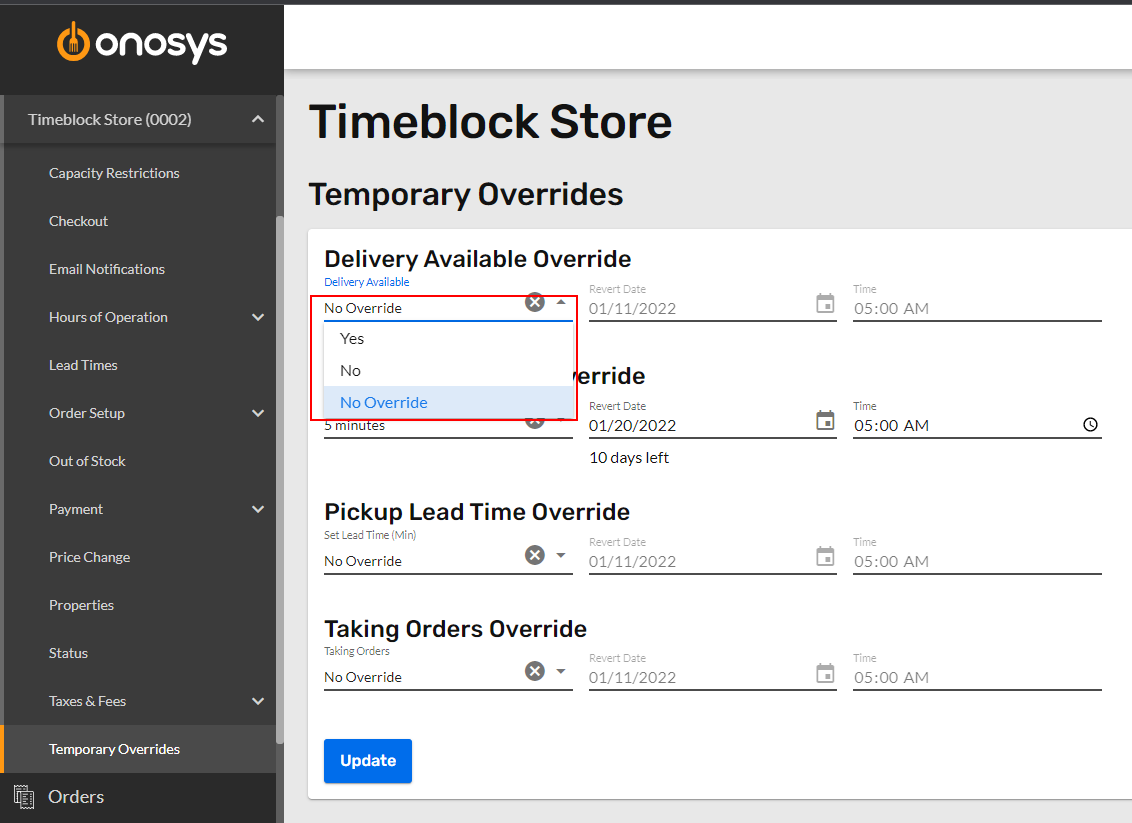Select "Yes" in the open override dropdown

[x=351, y=338]
